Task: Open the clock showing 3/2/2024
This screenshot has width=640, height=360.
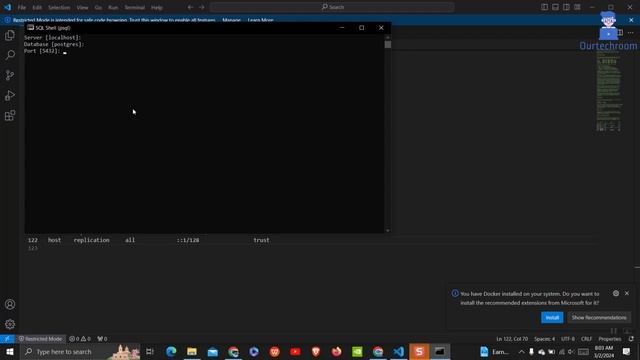Action: tap(604, 351)
